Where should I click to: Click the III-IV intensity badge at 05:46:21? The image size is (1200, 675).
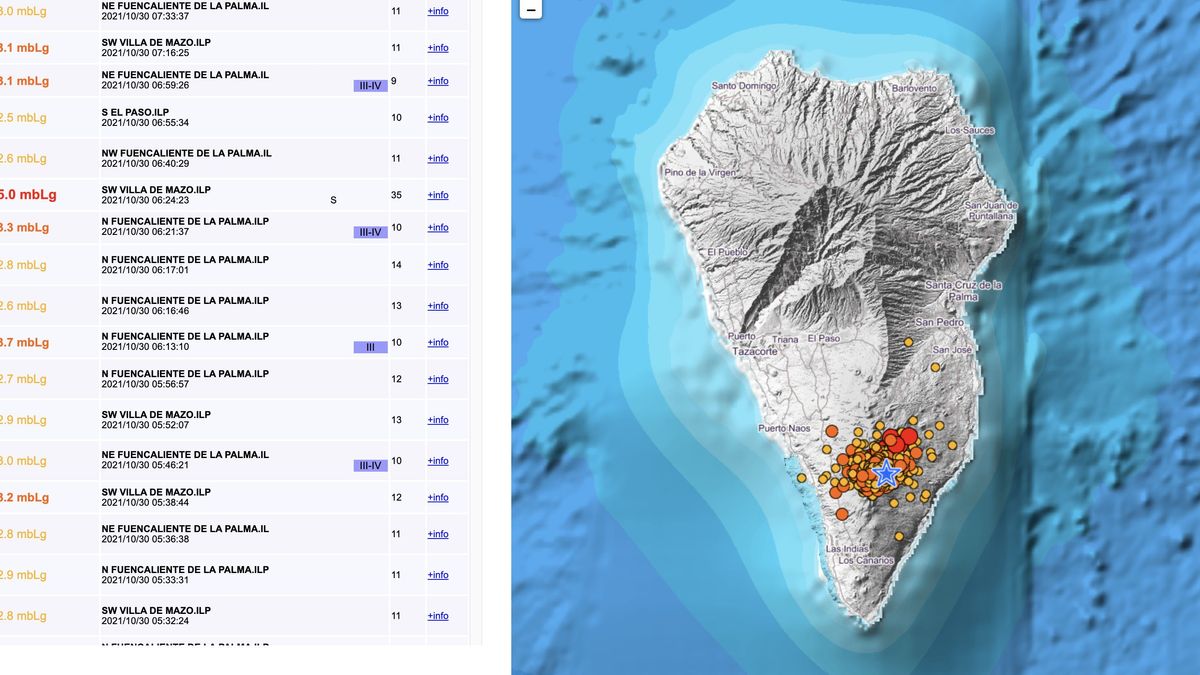pyautogui.click(x=370, y=466)
